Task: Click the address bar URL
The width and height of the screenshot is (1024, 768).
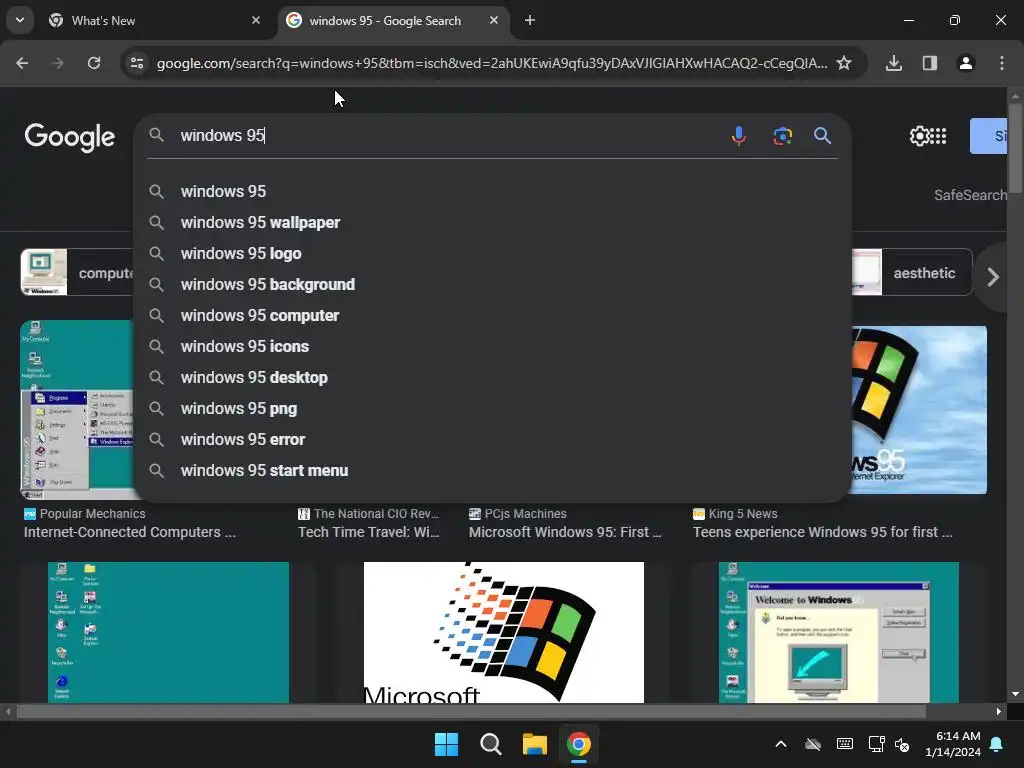Action: tap(492, 63)
